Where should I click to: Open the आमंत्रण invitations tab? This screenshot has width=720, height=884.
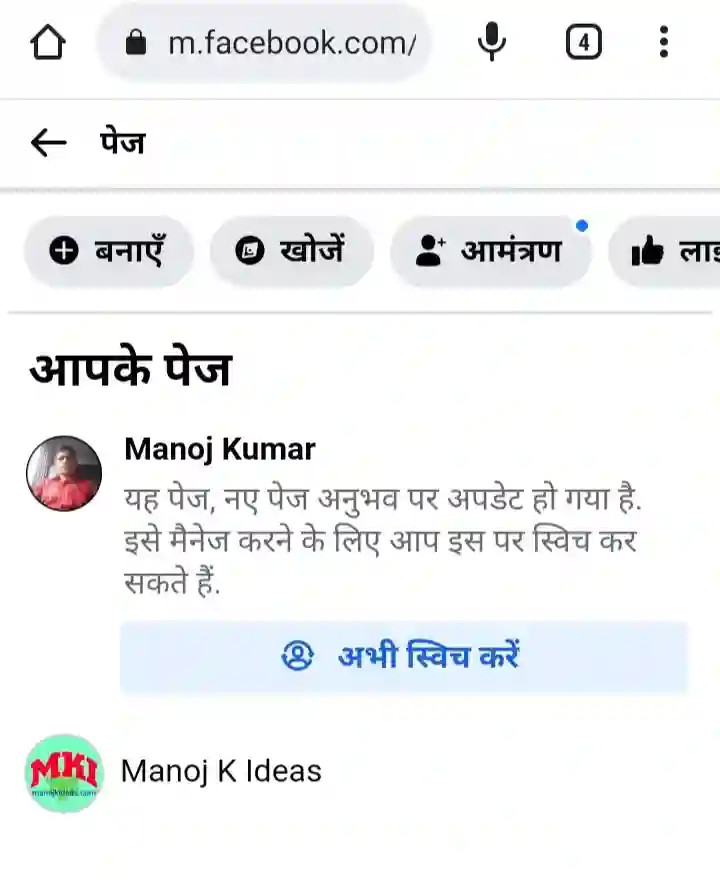[490, 251]
